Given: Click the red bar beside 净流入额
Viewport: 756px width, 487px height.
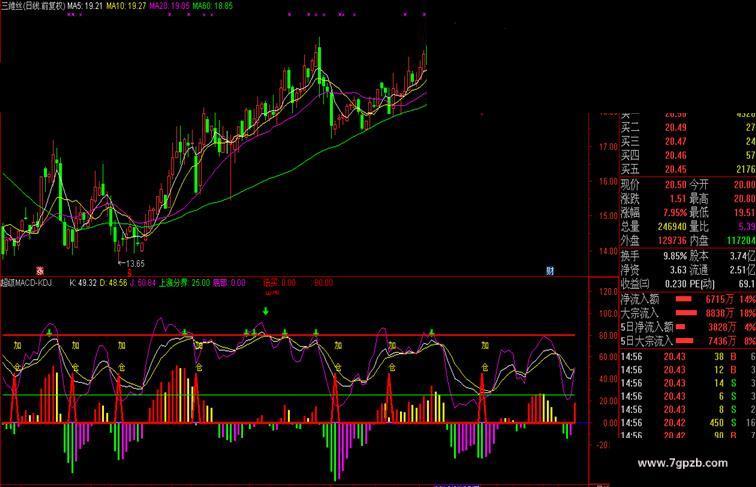Looking at the screenshot, I should point(684,299).
